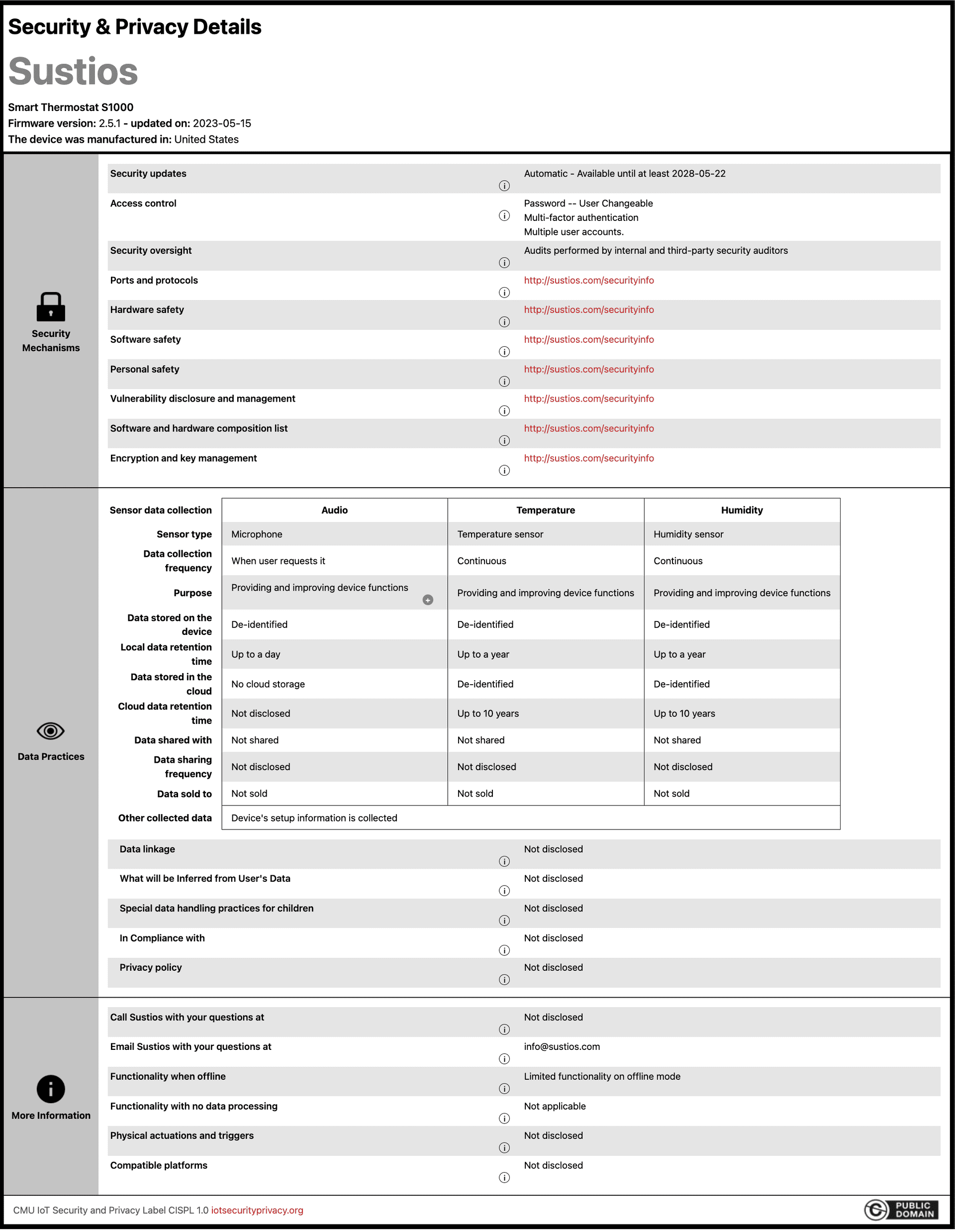Click the More Information circle icon
Screen dimensions: 955x1232
(51, 1089)
